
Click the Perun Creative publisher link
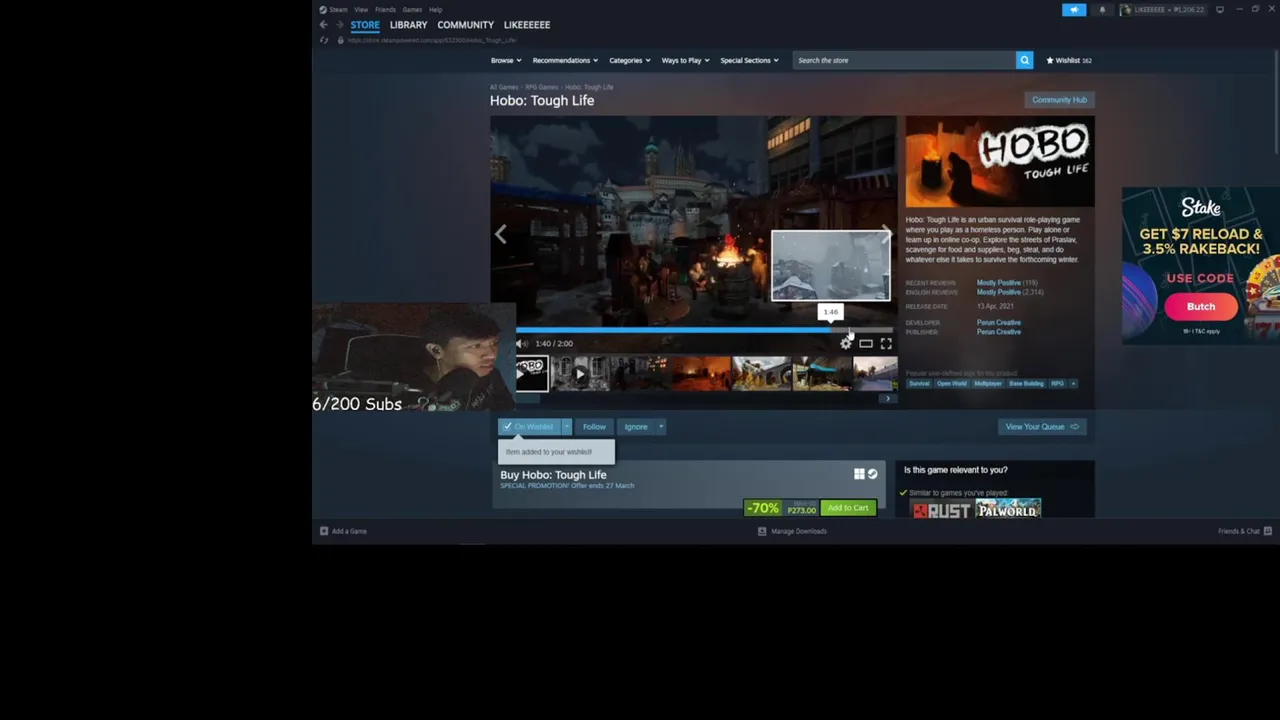point(999,332)
